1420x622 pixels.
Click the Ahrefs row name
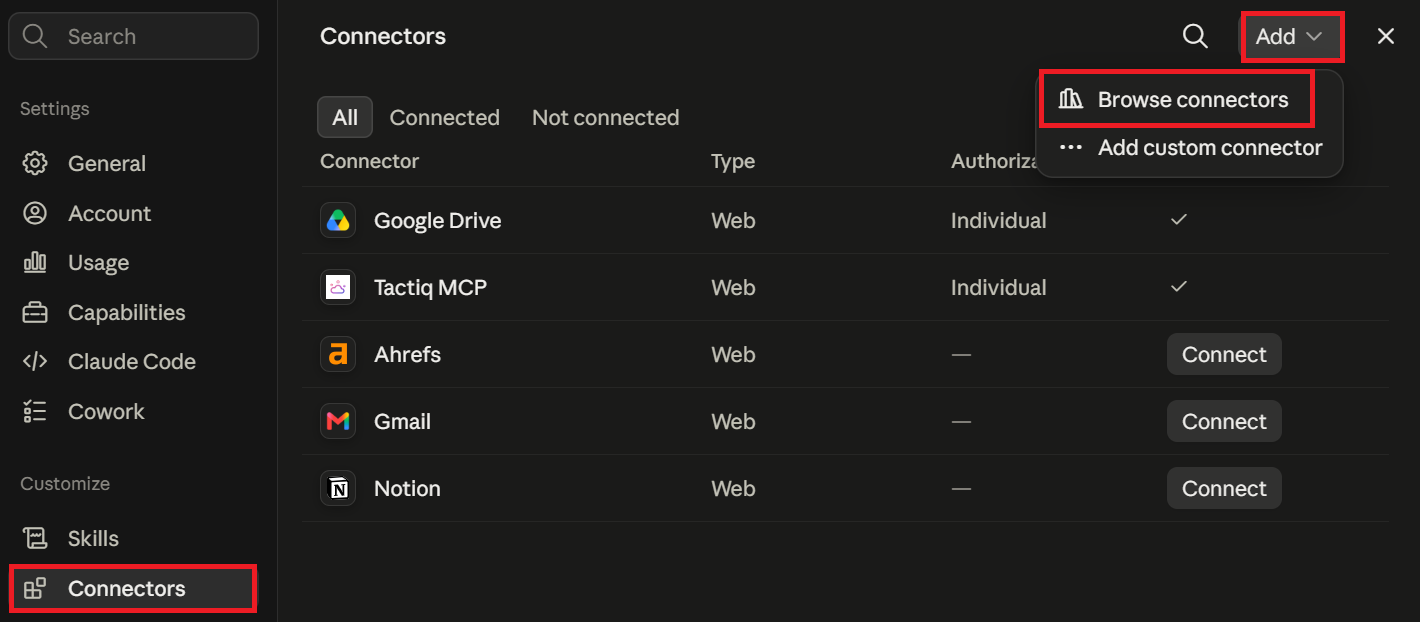coord(407,354)
